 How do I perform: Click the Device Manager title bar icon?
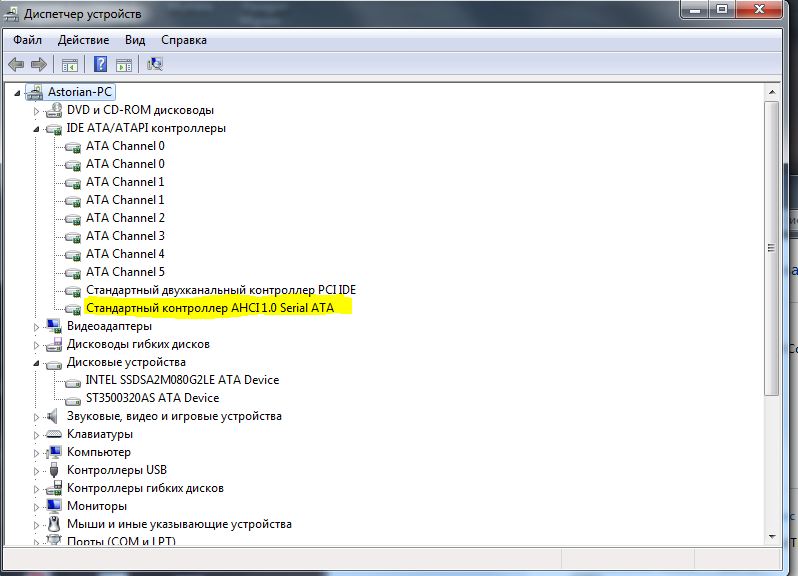[12, 14]
